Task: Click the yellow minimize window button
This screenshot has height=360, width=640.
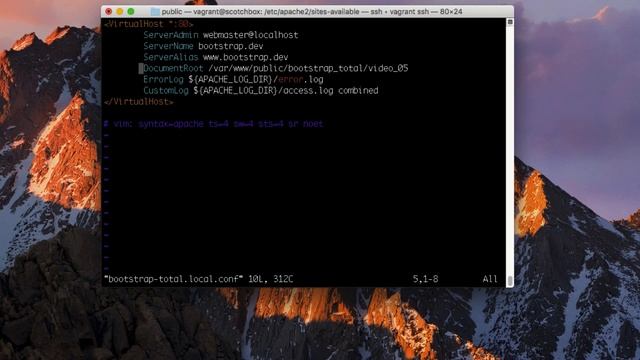Action: pos(120,11)
